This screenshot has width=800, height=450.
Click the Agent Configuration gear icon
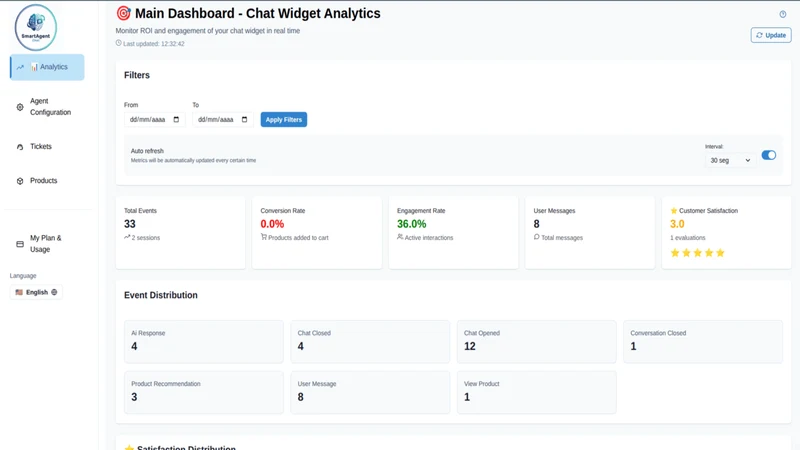20,107
